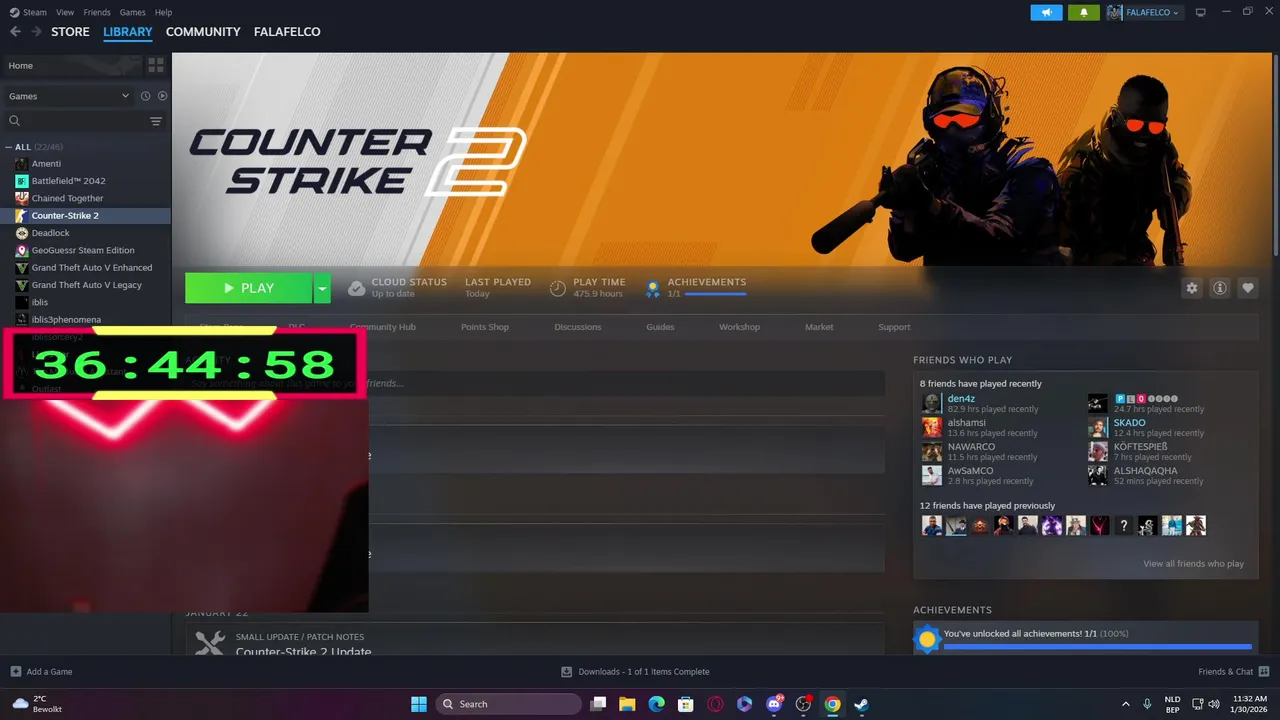This screenshot has width=1280, height=720.
Task: Go back with the left arrow
Action: [15, 32]
